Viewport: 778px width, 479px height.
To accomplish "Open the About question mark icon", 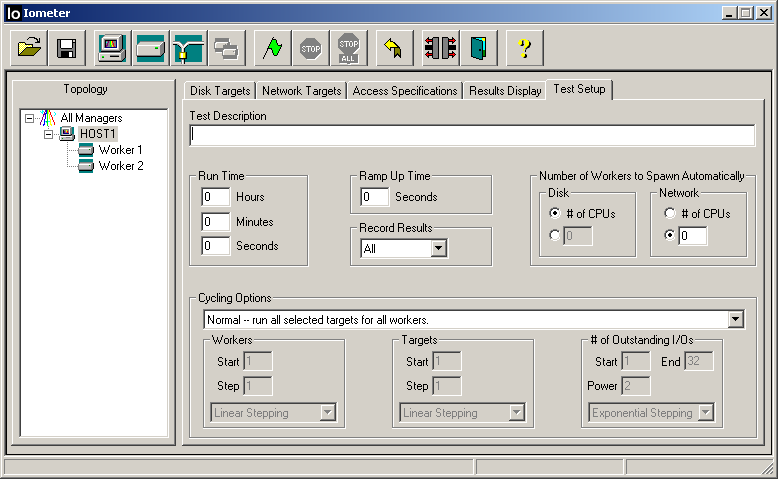I will coord(524,48).
